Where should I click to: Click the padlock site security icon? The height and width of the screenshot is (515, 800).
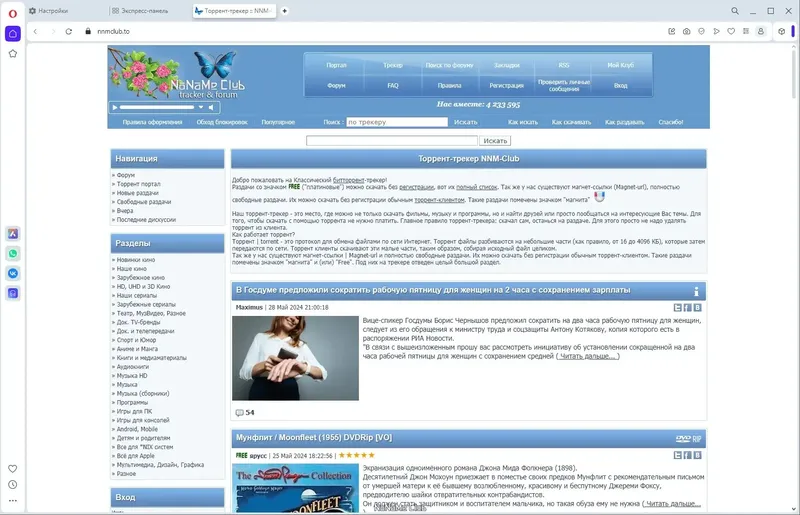88,31
